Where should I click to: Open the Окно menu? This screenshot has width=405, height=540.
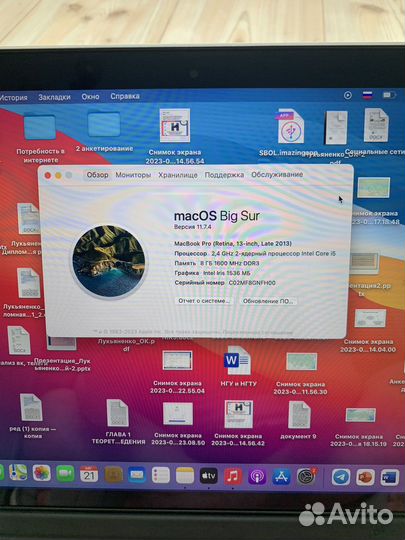pos(91,97)
